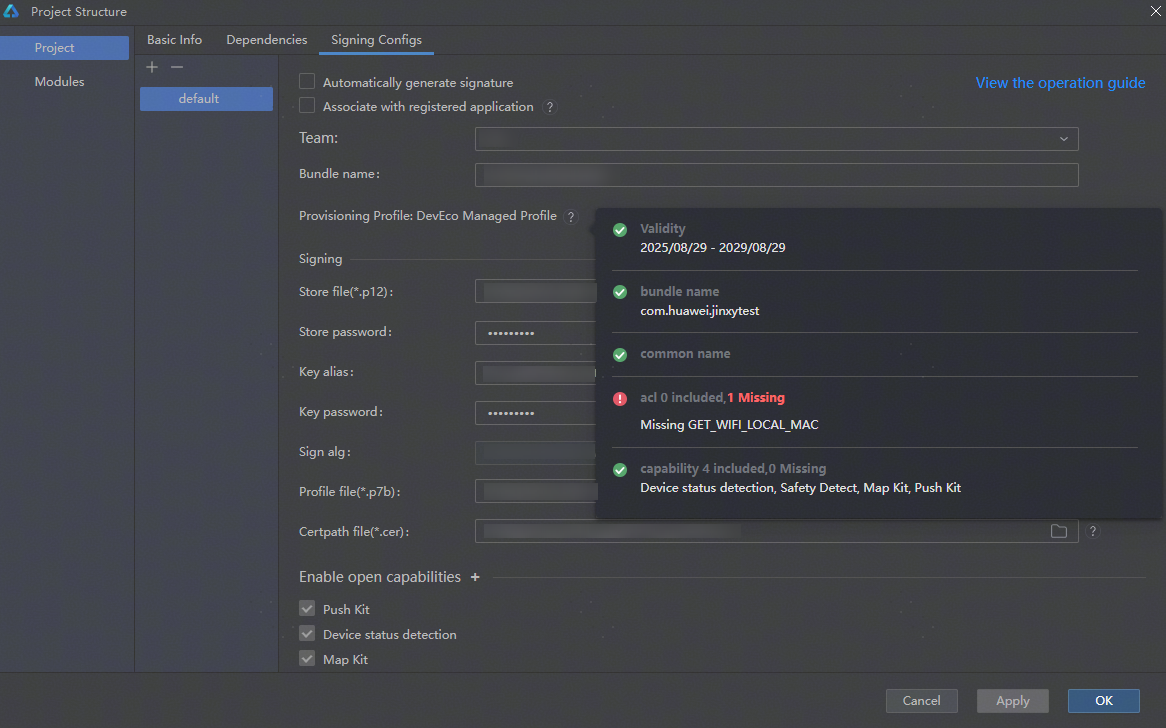Switch to the Dependencies tab

267,40
